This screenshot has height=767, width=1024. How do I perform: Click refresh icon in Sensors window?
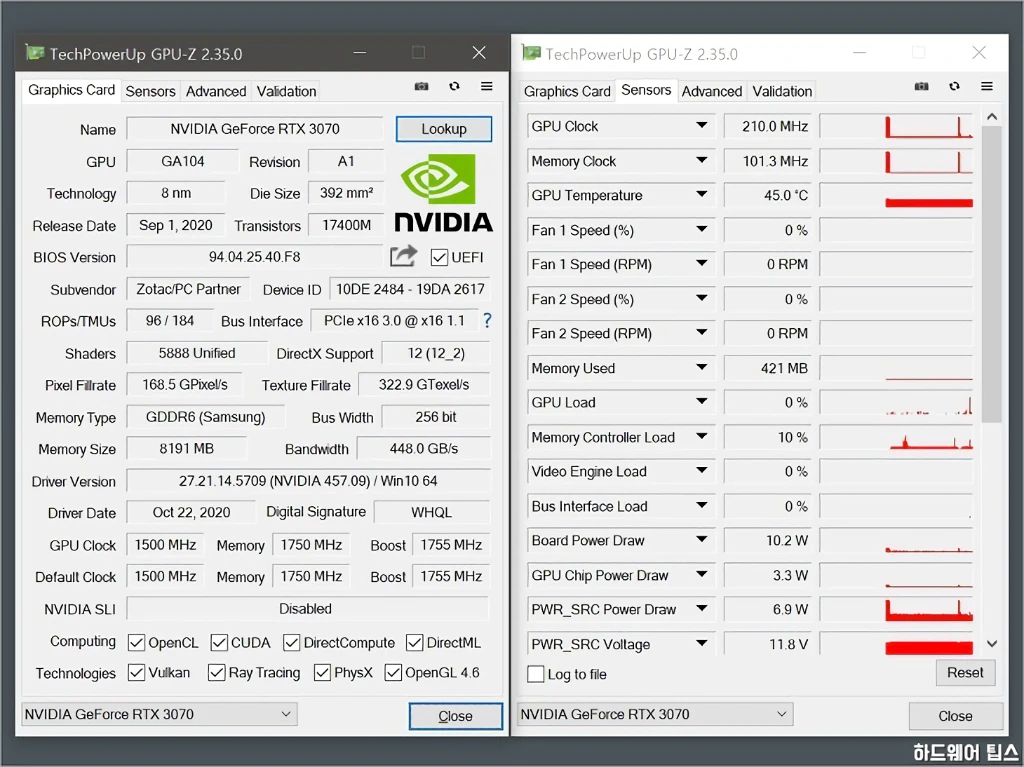[x=954, y=86]
